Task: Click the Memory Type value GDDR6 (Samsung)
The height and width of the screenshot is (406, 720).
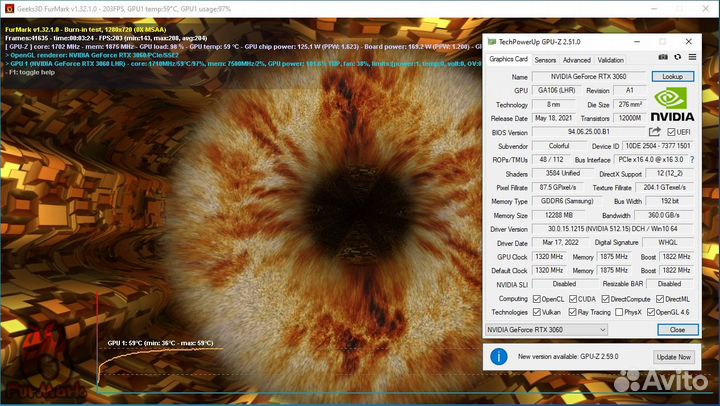Action: 567,201
